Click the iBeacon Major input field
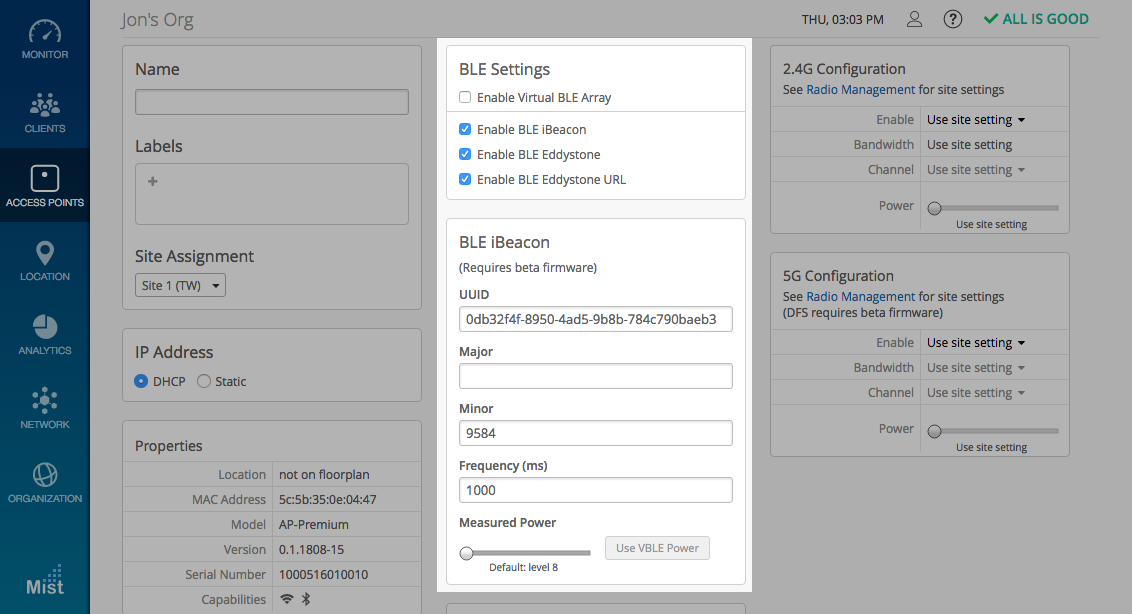 [595, 376]
